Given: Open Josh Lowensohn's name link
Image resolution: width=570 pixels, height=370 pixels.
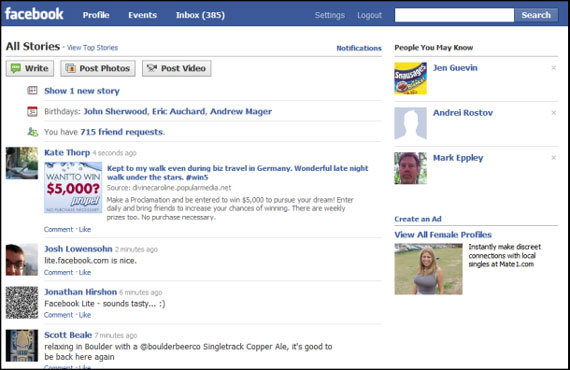Looking at the screenshot, I should point(78,249).
